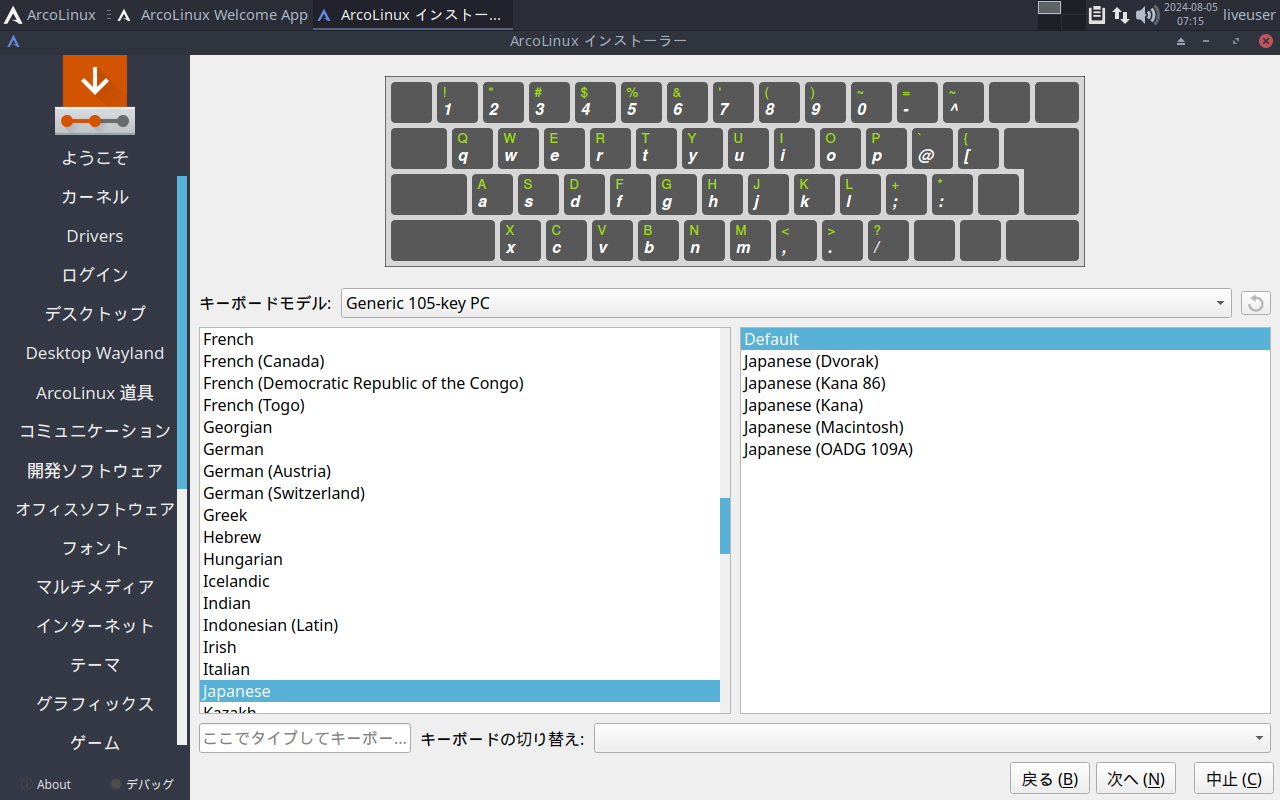Select the Default variant

[1005, 339]
